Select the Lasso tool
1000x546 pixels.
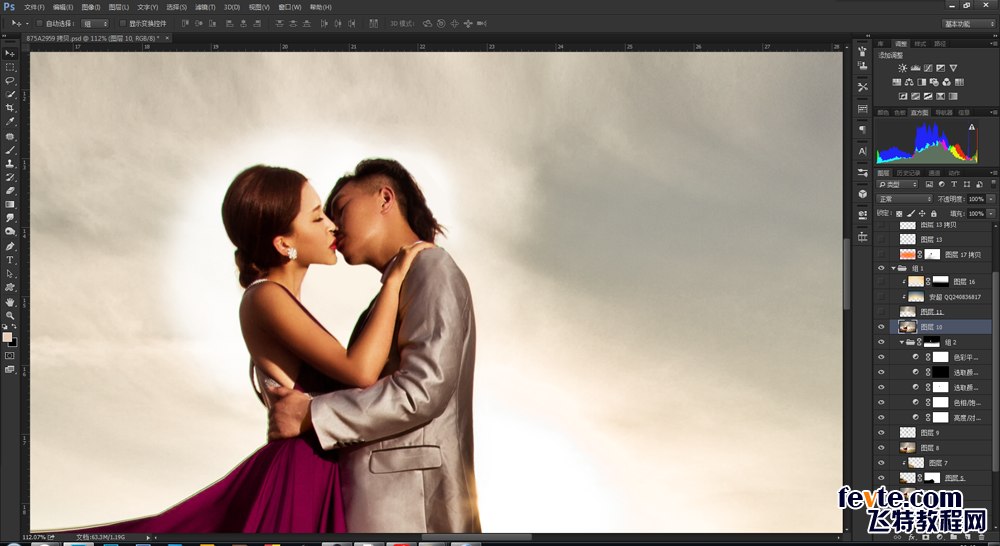point(10,80)
